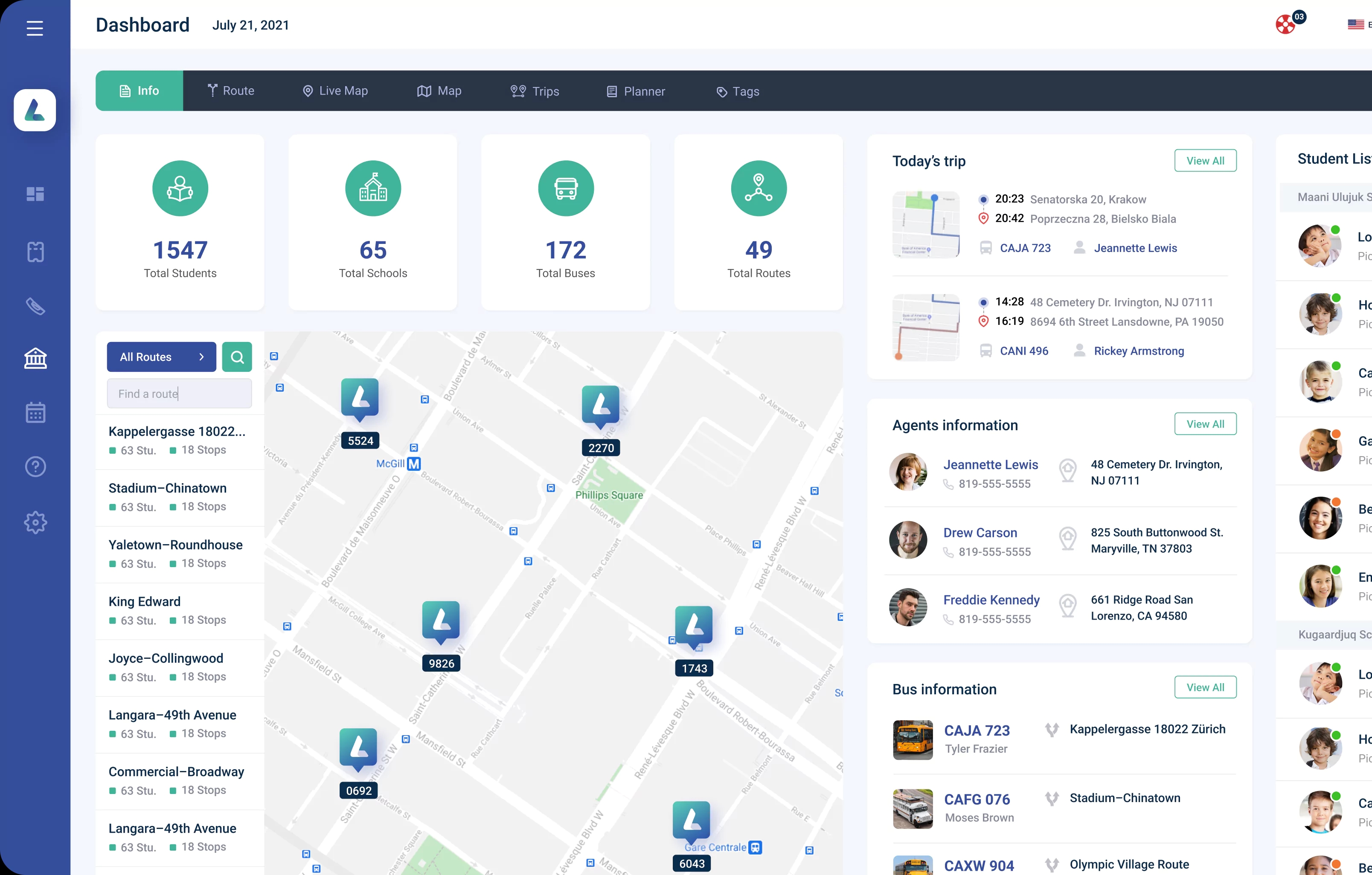
Task: Switch to the Planner tab
Action: [x=636, y=91]
